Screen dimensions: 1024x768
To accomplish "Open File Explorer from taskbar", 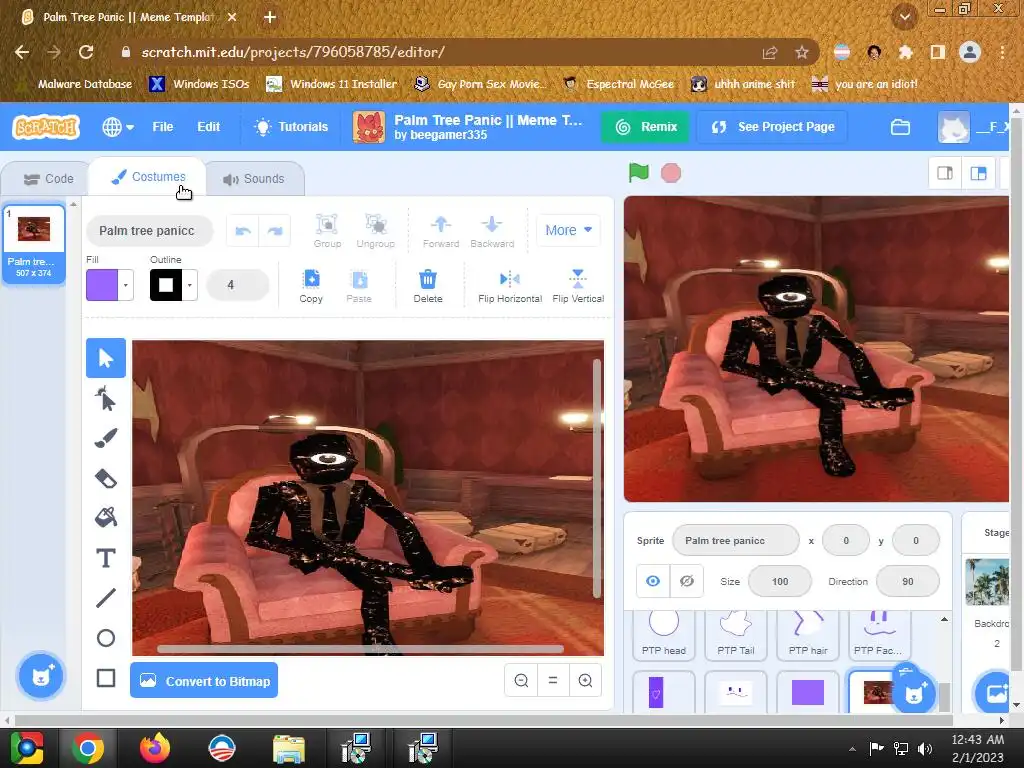I will coord(288,749).
